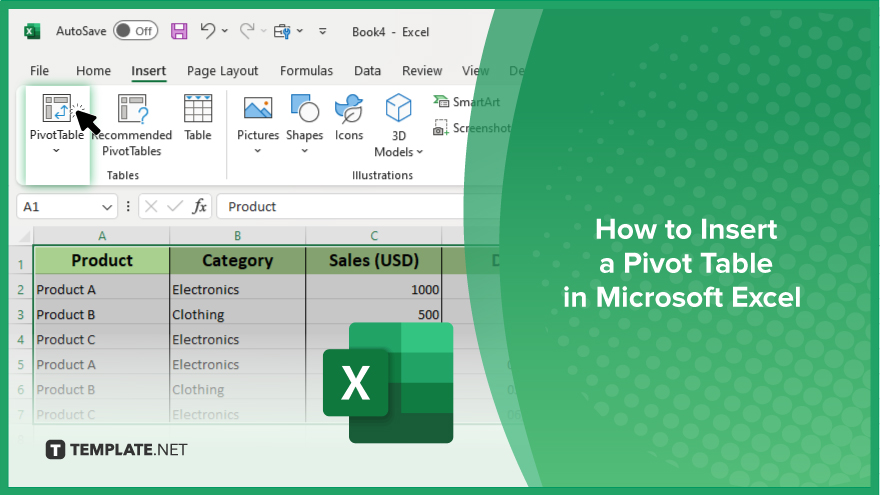Expand the Pictures dropdown chevron

tap(258, 150)
